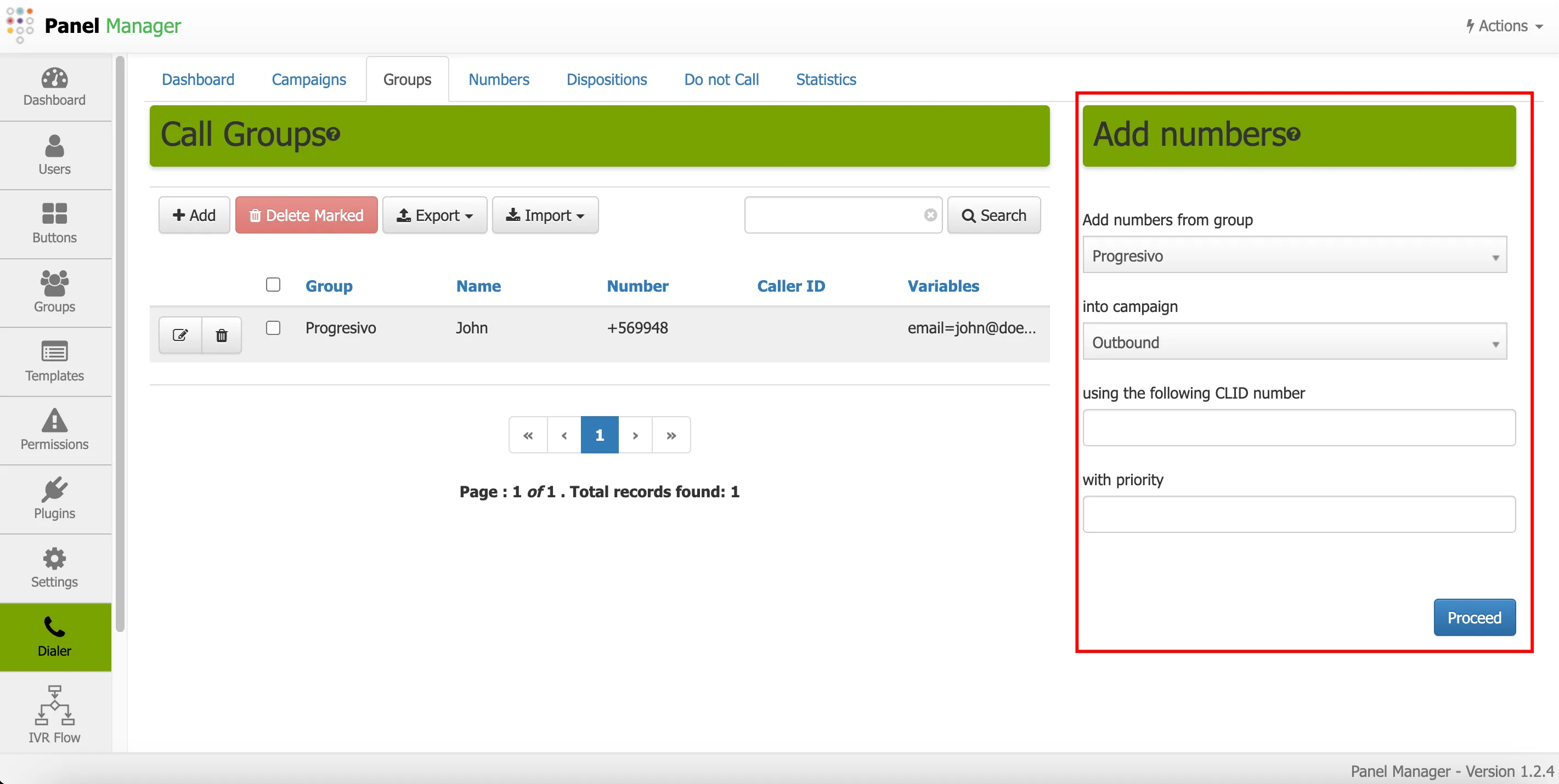Open the Actions menu
Image resolution: width=1559 pixels, height=784 pixels.
pyautogui.click(x=1503, y=26)
